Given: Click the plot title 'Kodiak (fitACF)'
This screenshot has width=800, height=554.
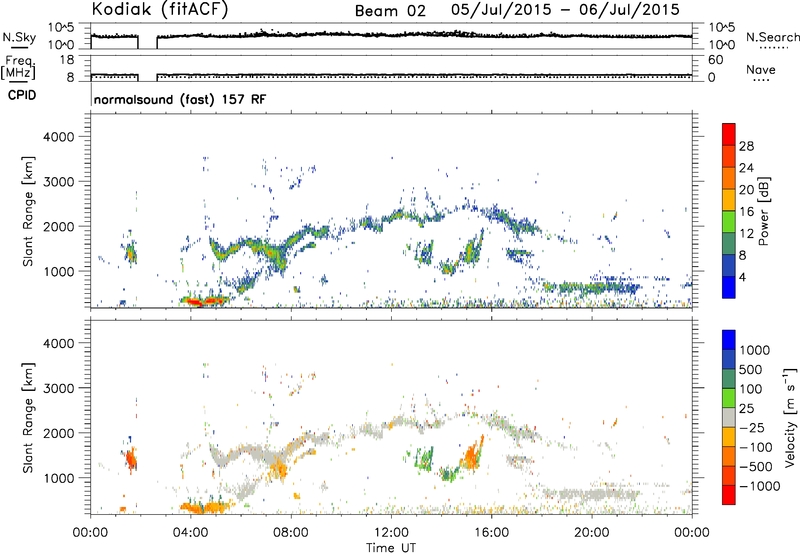Looking at the screenshot, I should [160, 10].
